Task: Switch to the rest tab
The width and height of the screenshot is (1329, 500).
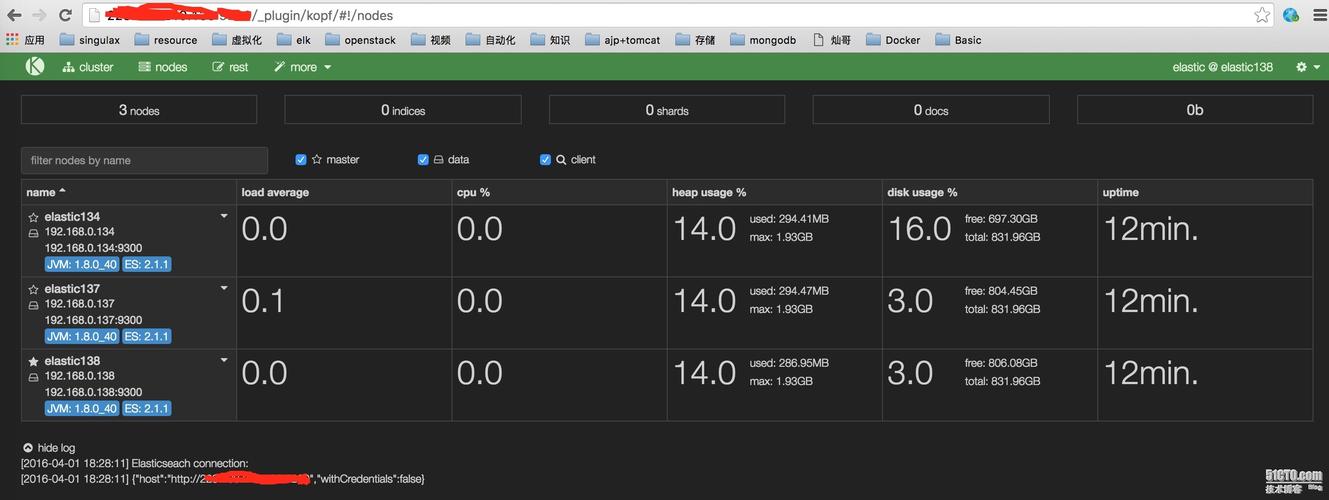Action: [230, 67]
